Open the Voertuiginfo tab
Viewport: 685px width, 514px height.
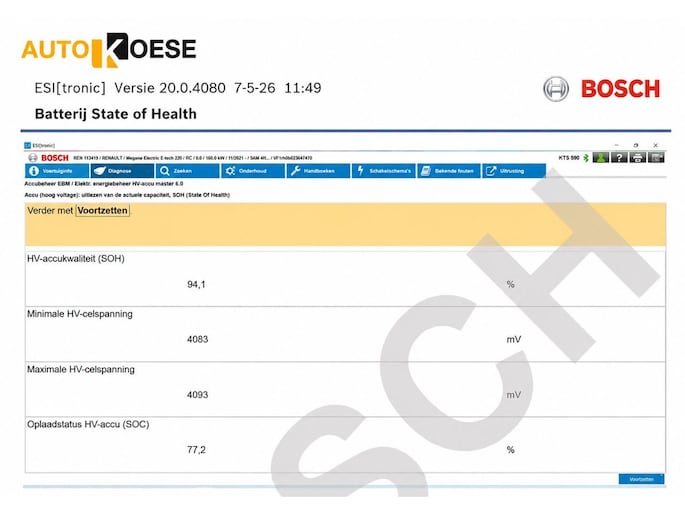[57, 171]
